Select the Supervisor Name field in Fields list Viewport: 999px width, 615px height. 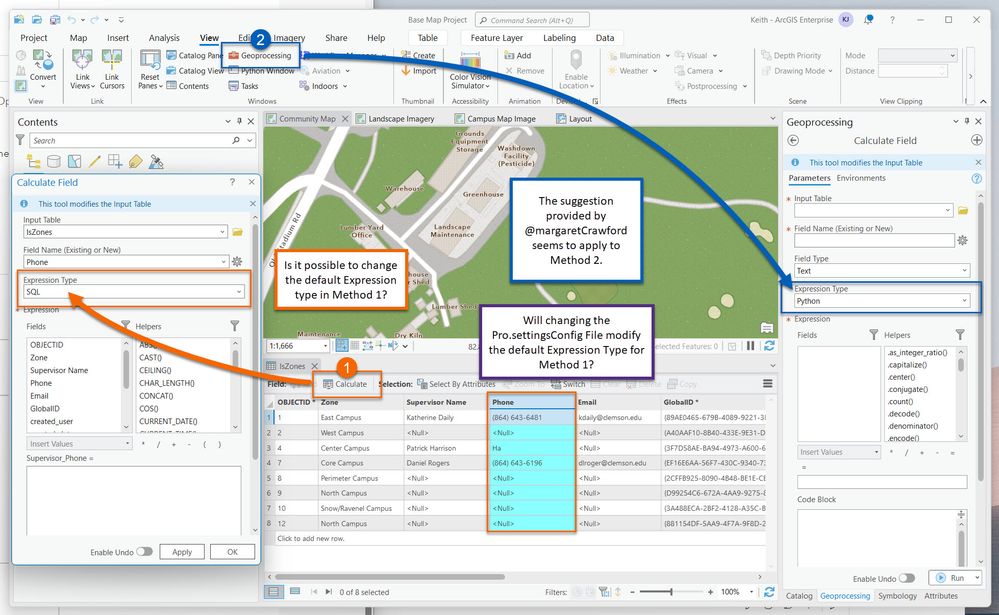pyautogui.click(x=59, y=370)
